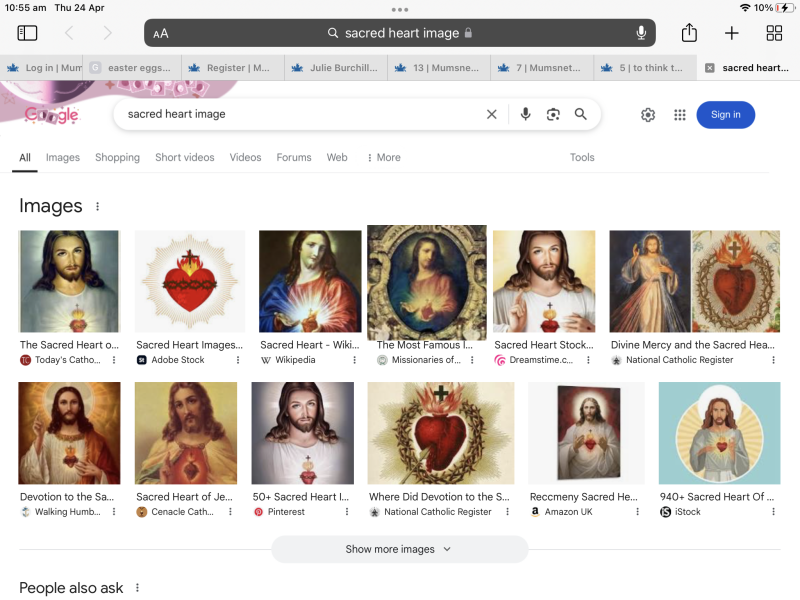The image size is (800, 600).
Task: Open 940+ Sacred Heart iStock link
Action: [x=717, y=497]
